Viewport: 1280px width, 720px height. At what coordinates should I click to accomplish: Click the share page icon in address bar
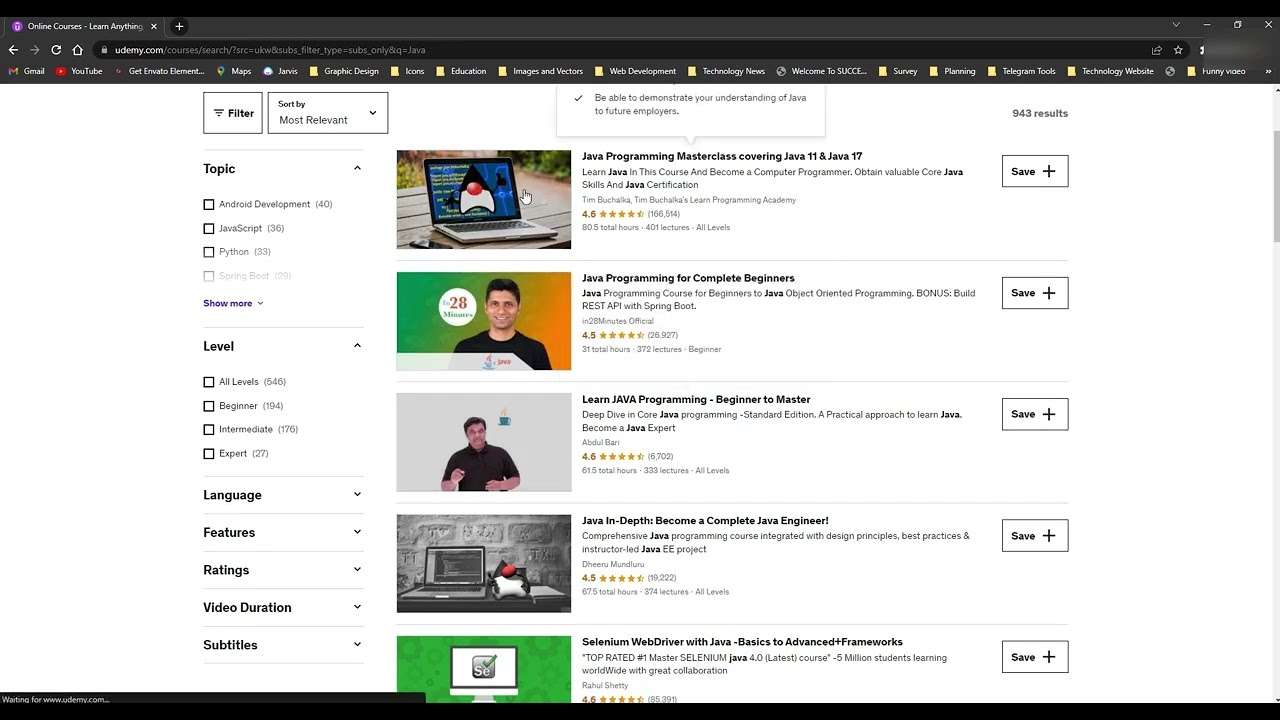1157,50
